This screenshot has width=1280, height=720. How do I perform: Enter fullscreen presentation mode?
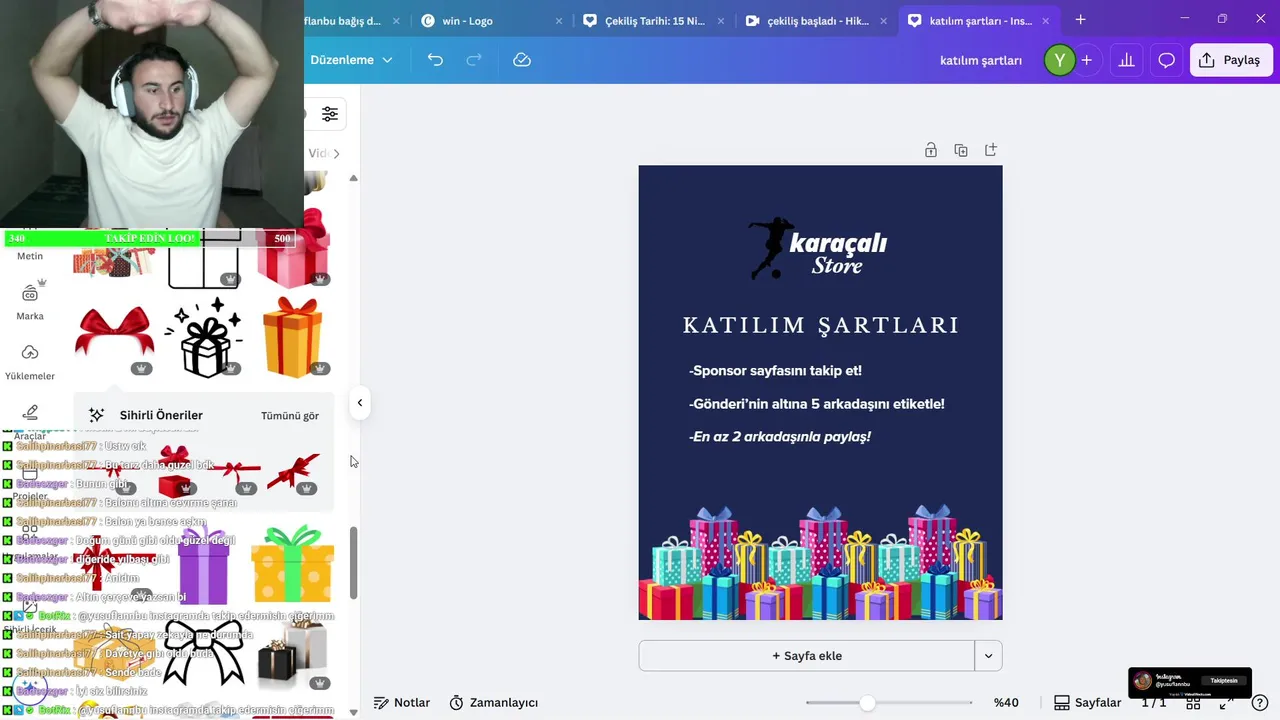click(1226, 703)
